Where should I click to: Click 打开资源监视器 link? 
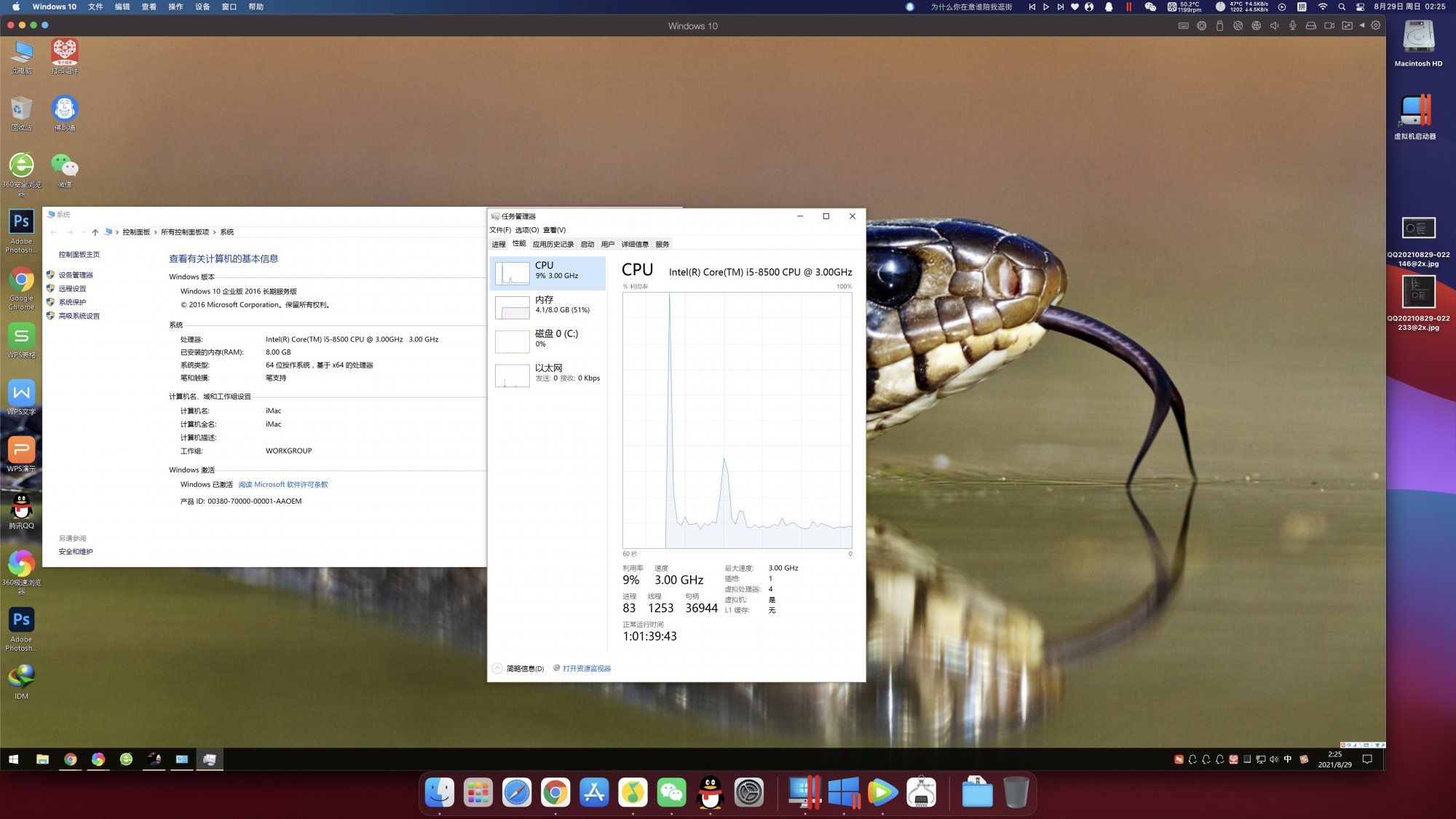586,668
